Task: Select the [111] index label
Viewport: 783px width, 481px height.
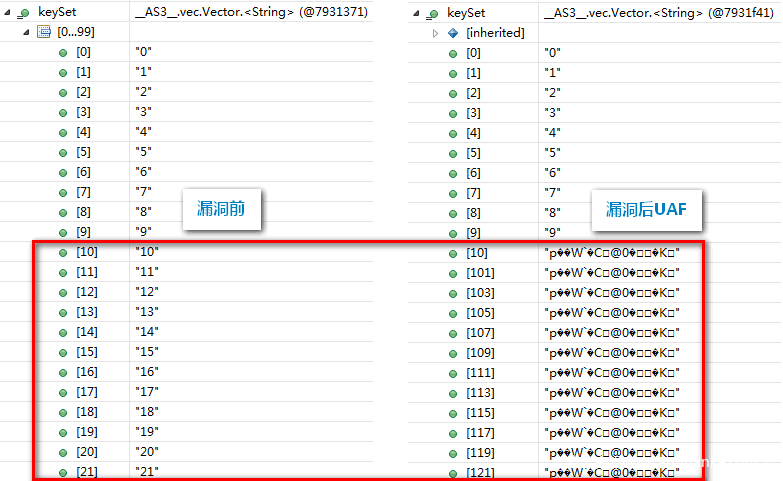Action: coord(480,373)
